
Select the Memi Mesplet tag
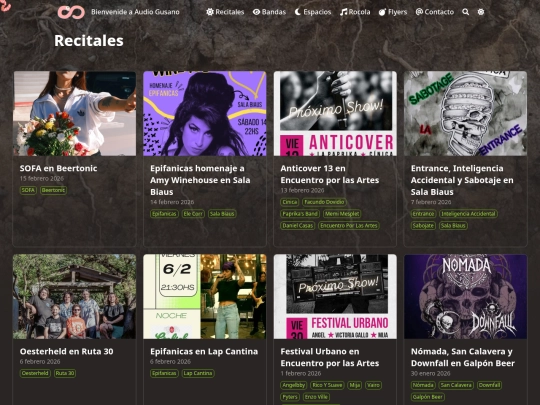click(x=342, y=214)
